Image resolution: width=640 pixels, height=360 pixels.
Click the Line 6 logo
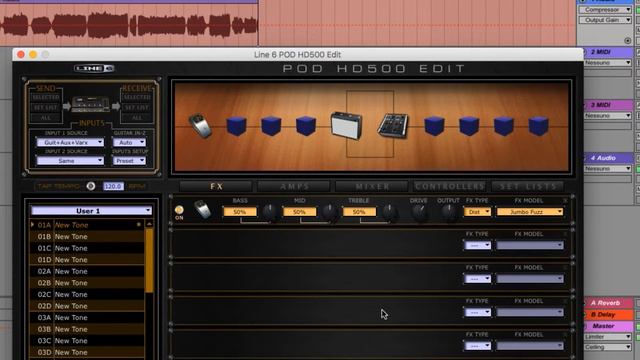point(94,68)
